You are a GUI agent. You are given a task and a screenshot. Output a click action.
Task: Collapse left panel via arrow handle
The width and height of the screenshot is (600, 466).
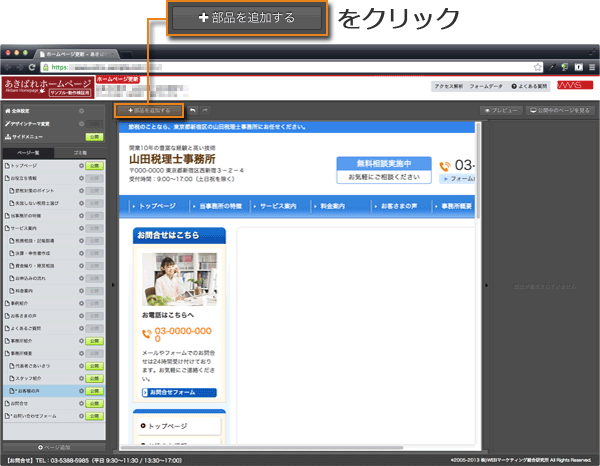[x=113, y=285]
